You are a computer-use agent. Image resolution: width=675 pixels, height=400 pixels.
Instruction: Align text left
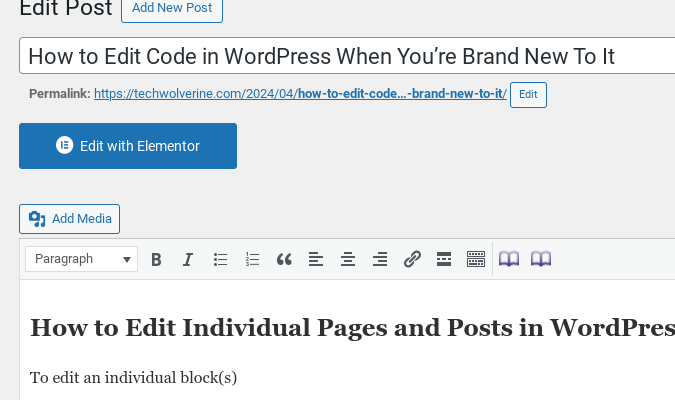(x=316, y=259)
